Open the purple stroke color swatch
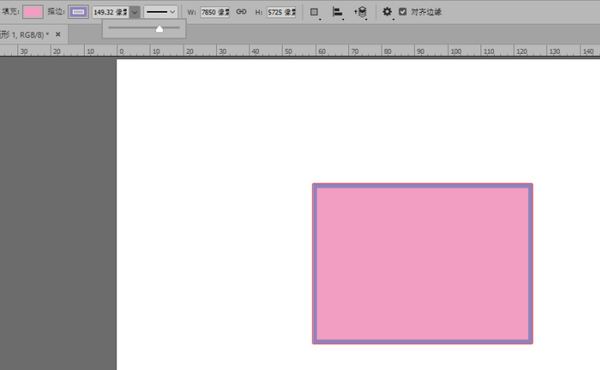The height and width of the screenshot is (370, 600). pyautogui.click(x=78, y=12)
